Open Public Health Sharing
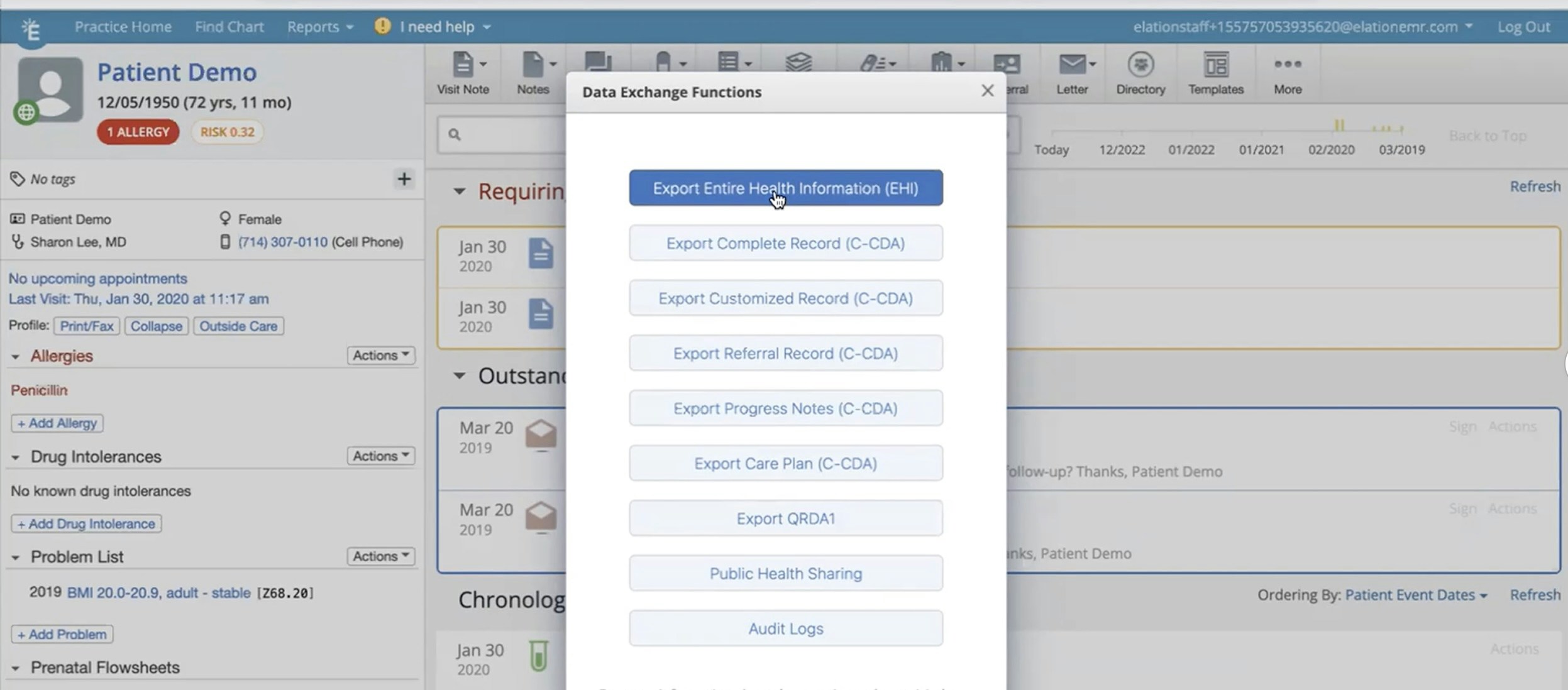 tap(785, 572)
